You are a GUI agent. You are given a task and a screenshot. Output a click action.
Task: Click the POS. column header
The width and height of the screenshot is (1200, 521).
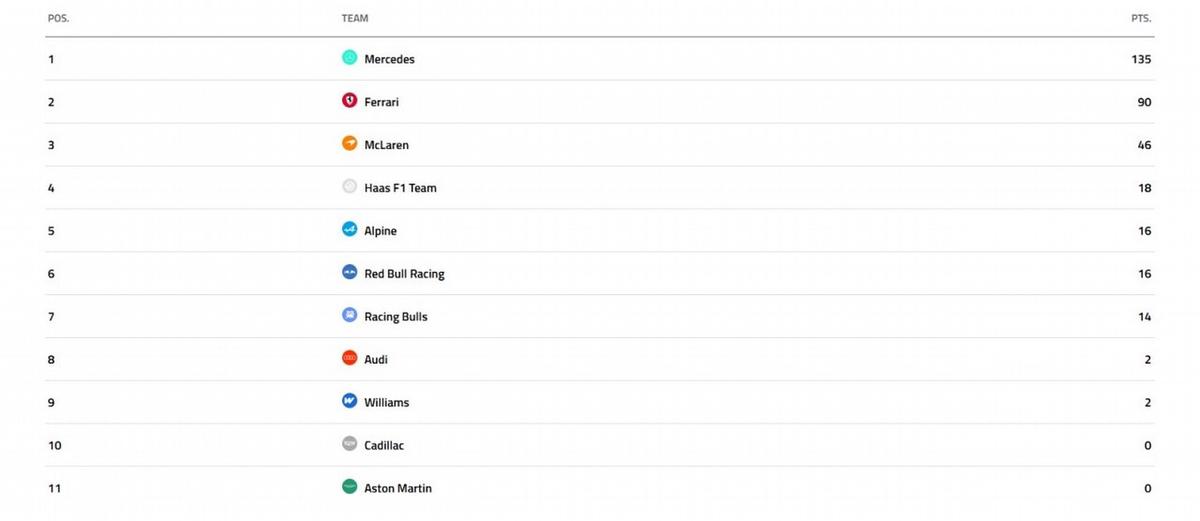(58, 18)
